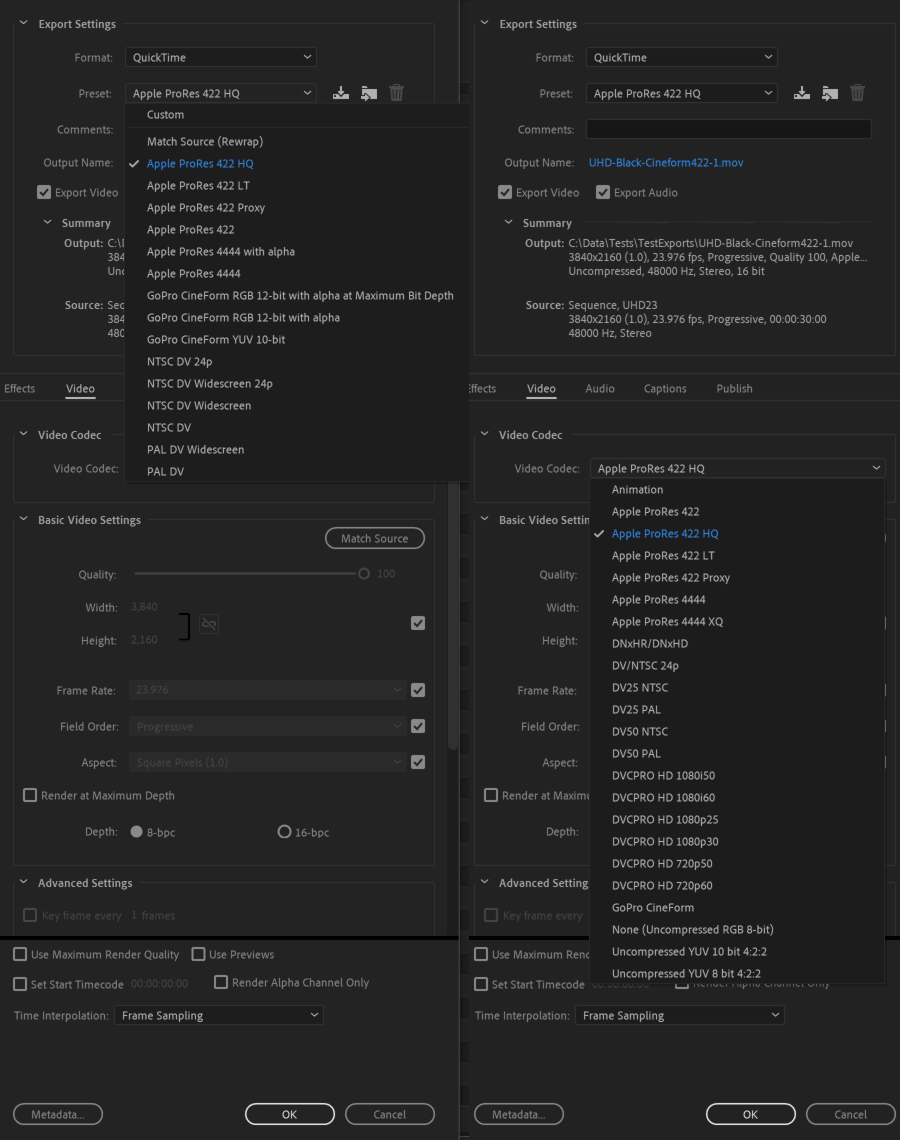Click Delete Preset trash icon in right panel
The image size is (900, 1140).
[x=857, y=93]
